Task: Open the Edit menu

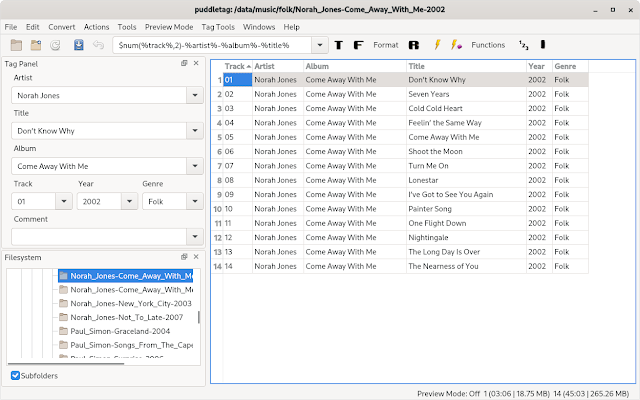Action: [33, 27]
